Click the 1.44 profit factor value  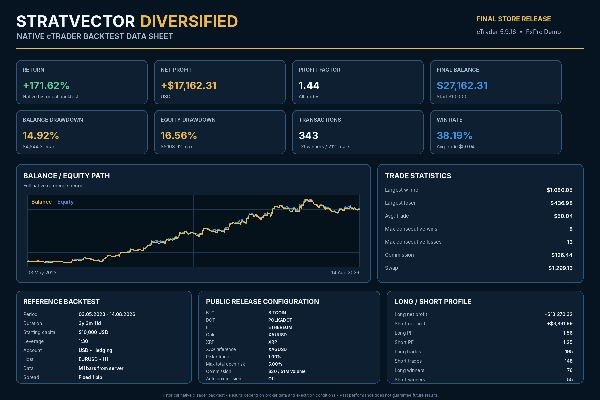point(309,85)
